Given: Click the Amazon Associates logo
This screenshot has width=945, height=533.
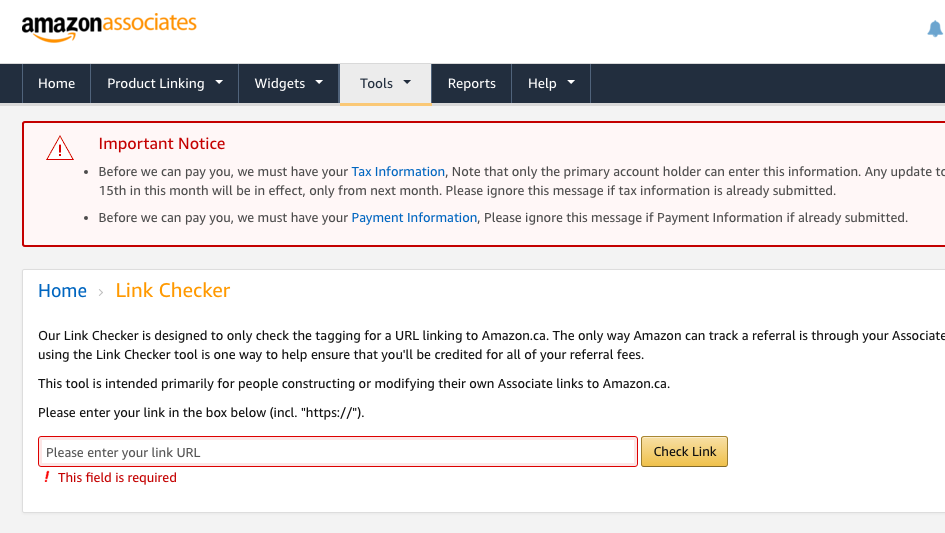Looking at the screenshot, I should (109, 28).
